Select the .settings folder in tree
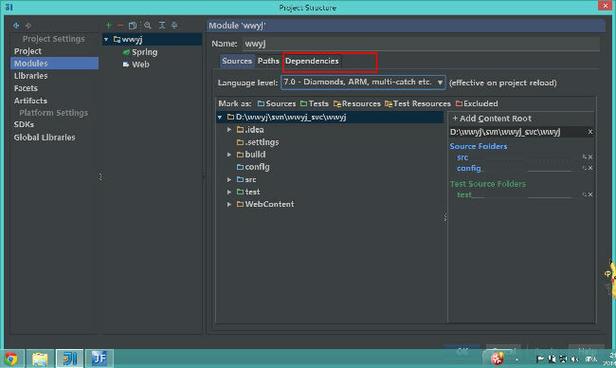 [x=258, y=142]
